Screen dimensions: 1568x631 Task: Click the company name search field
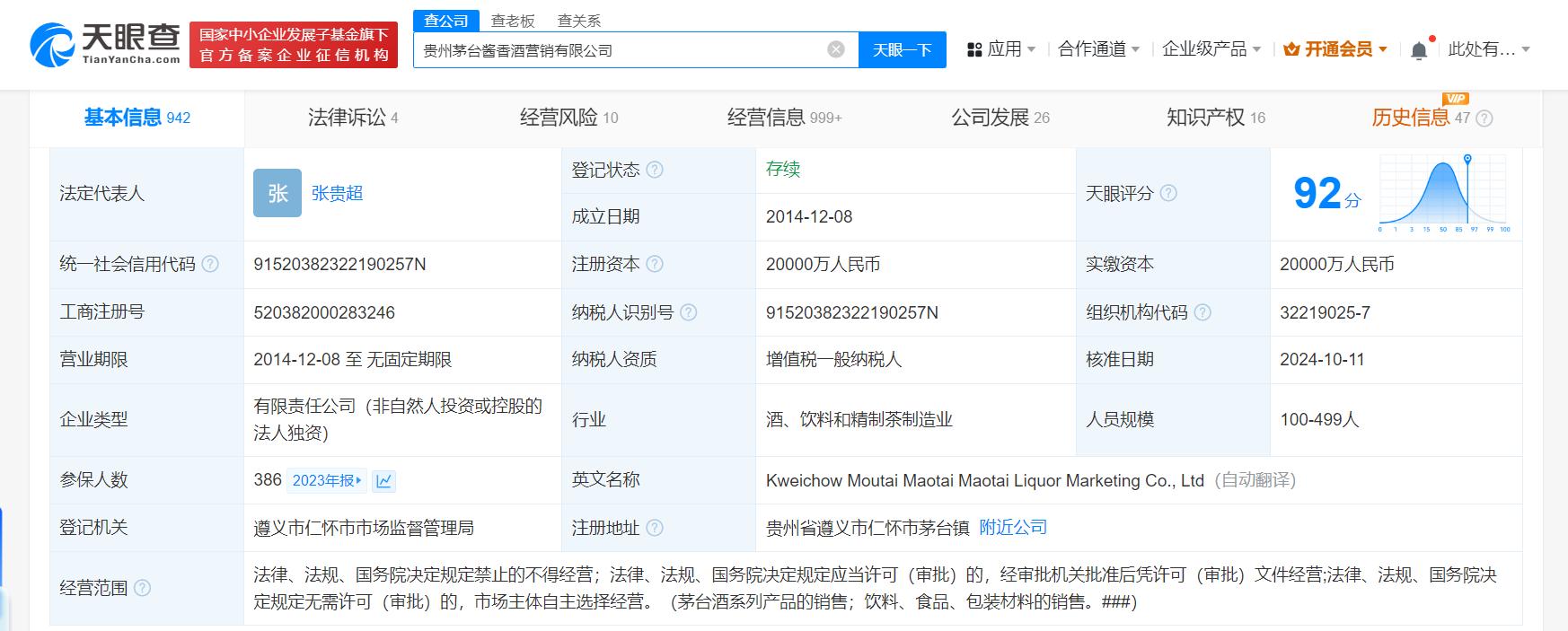(x=620, y=50)
